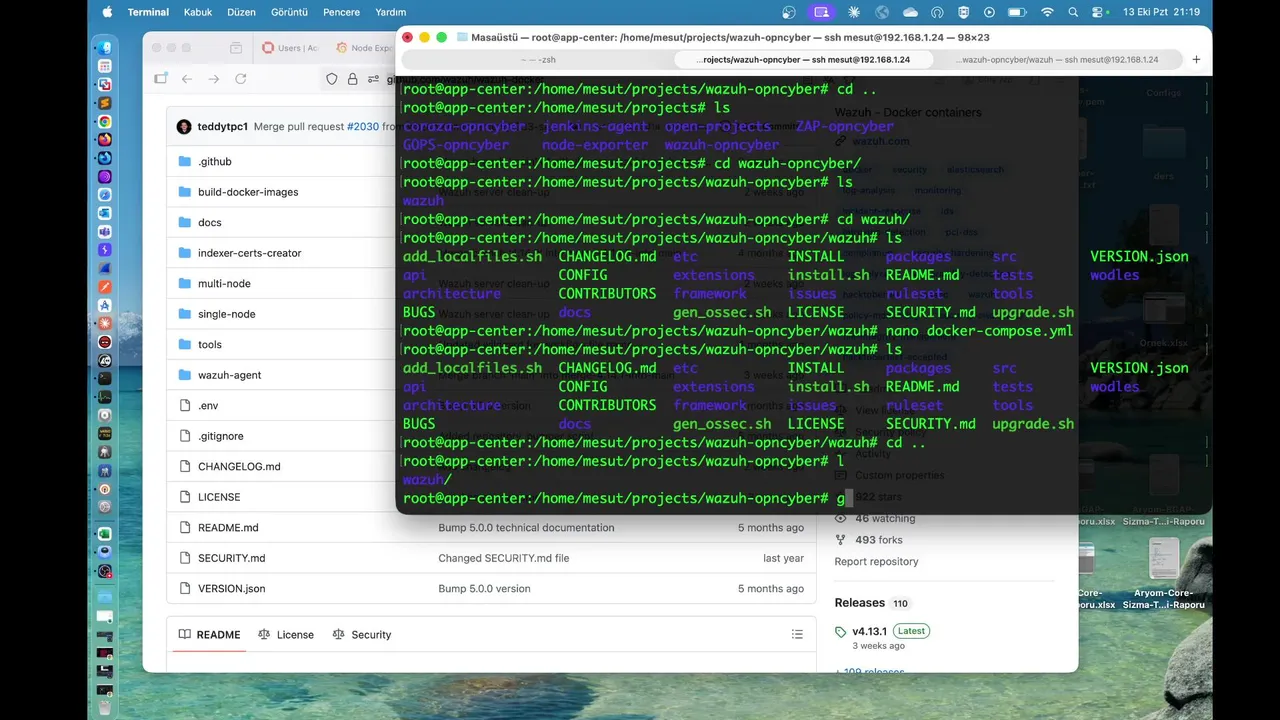Click the padlock site info icon
The height and width of the screenshot is (720, 1280).
point(352,79)
